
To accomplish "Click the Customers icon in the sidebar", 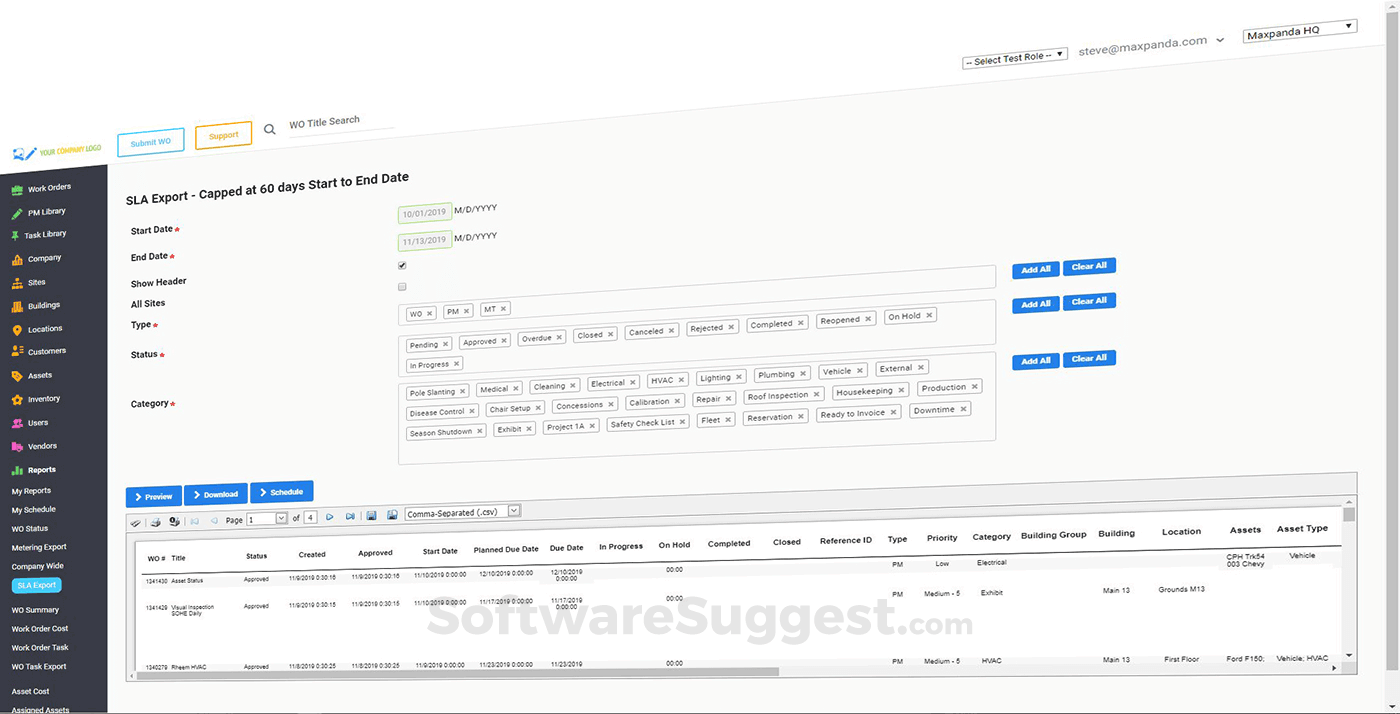I will (x=18, y=351).
